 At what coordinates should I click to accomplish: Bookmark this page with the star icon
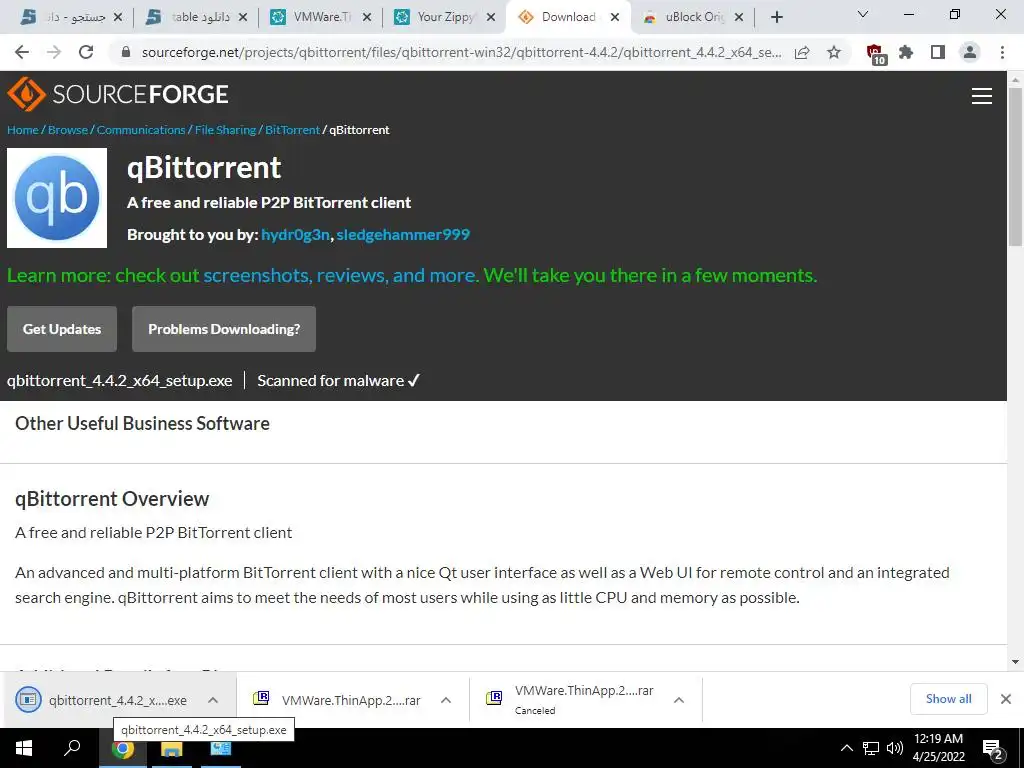click(834, 52)
